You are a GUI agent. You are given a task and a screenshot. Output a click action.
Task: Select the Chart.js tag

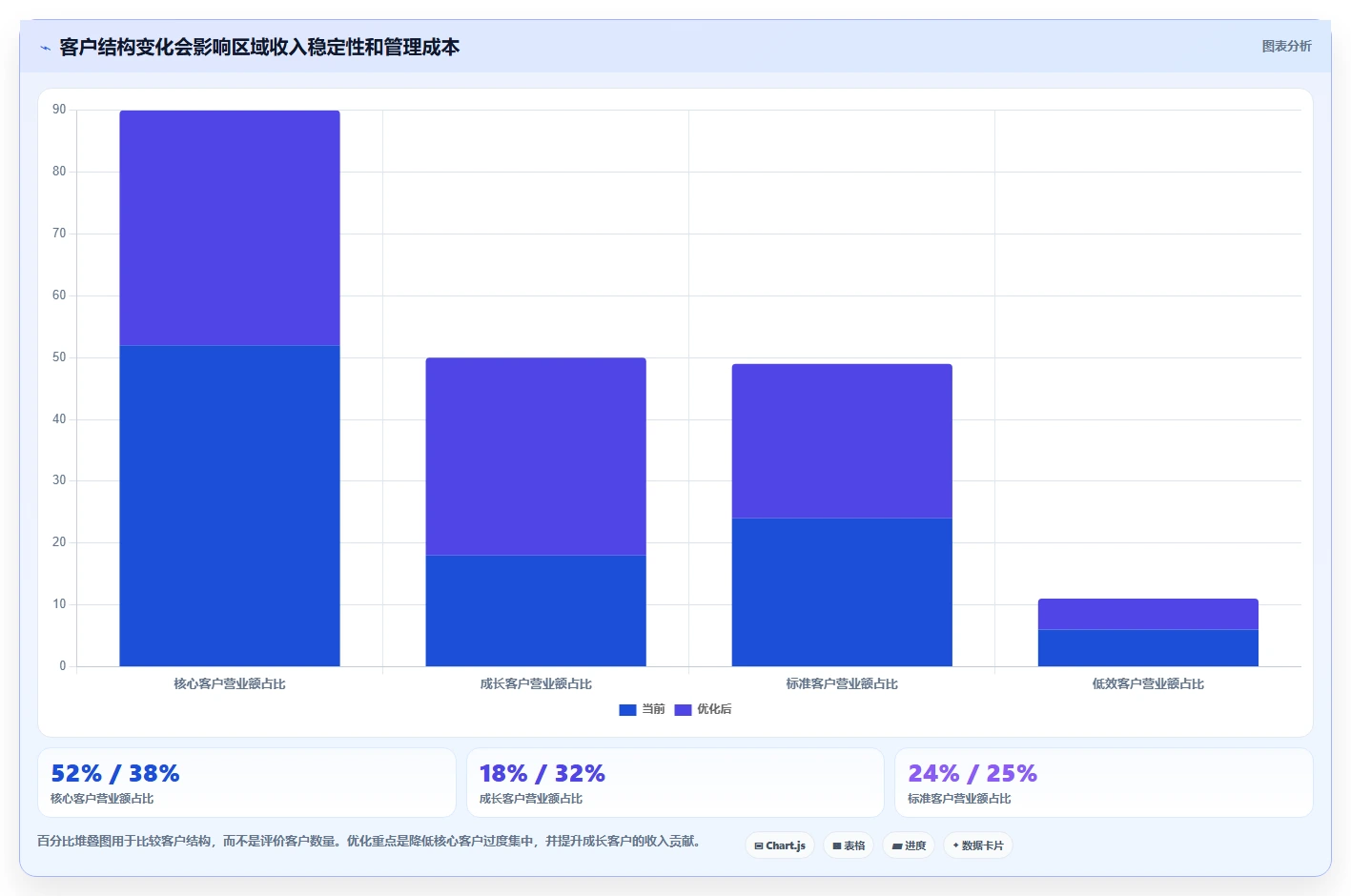pos(780,845)
